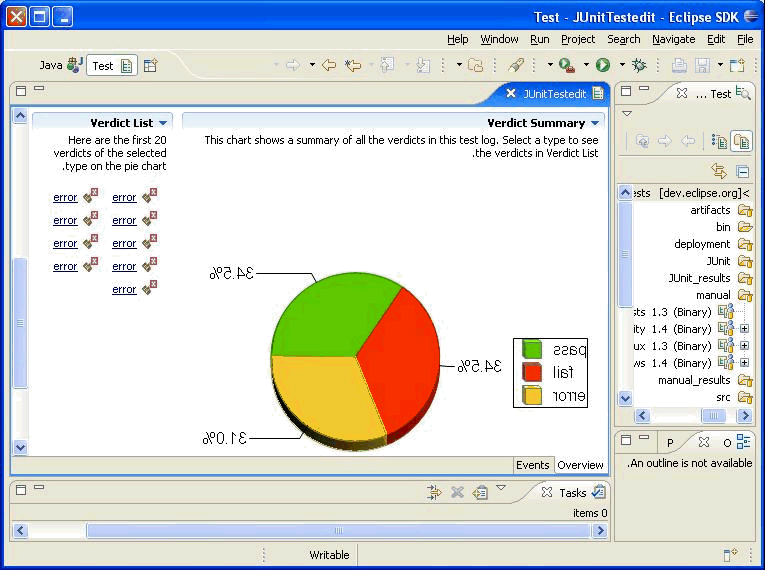Launch Debug with the bug icon

[639, 65]
